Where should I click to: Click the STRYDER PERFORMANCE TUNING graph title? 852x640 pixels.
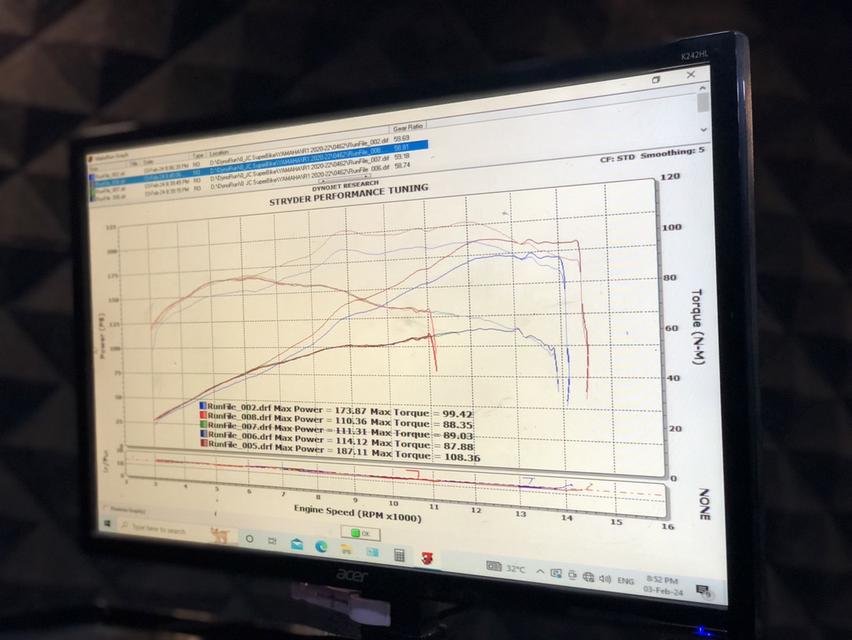349,194
